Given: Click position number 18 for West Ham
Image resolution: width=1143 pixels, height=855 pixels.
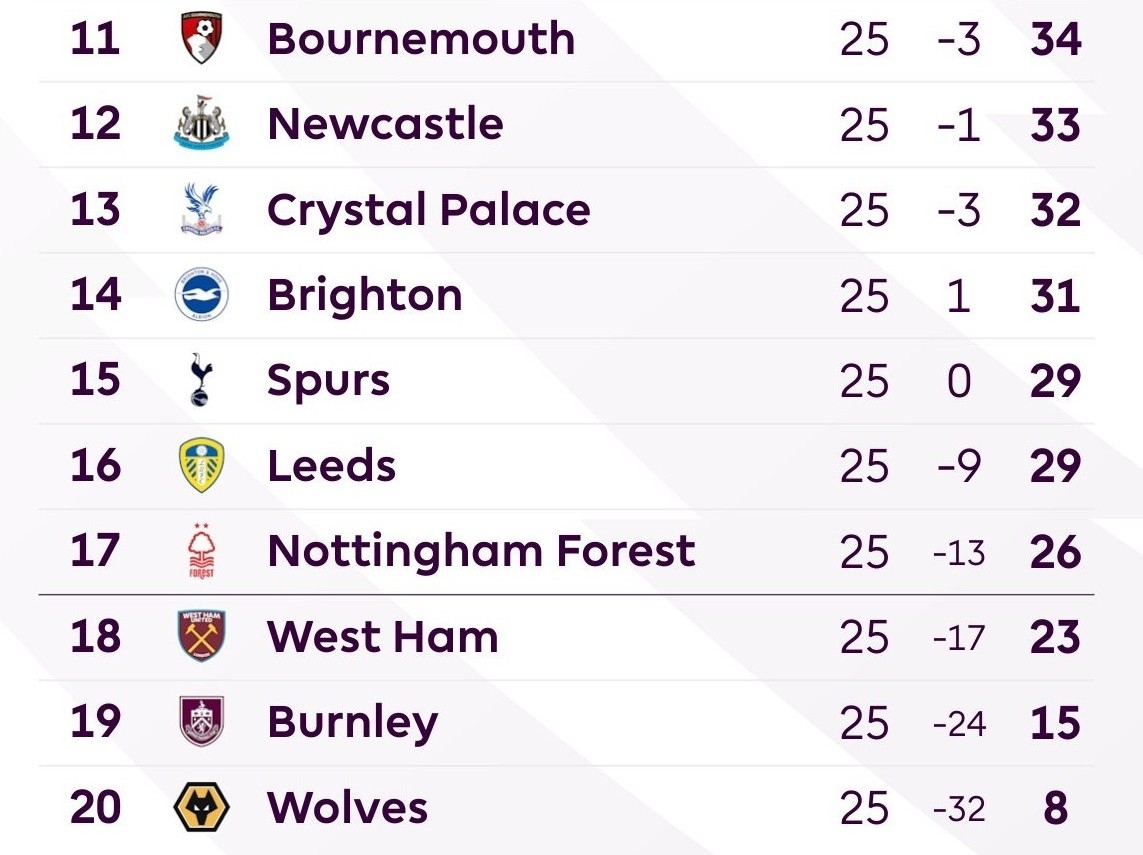Looking at the screenshot, I should (96, 637).
